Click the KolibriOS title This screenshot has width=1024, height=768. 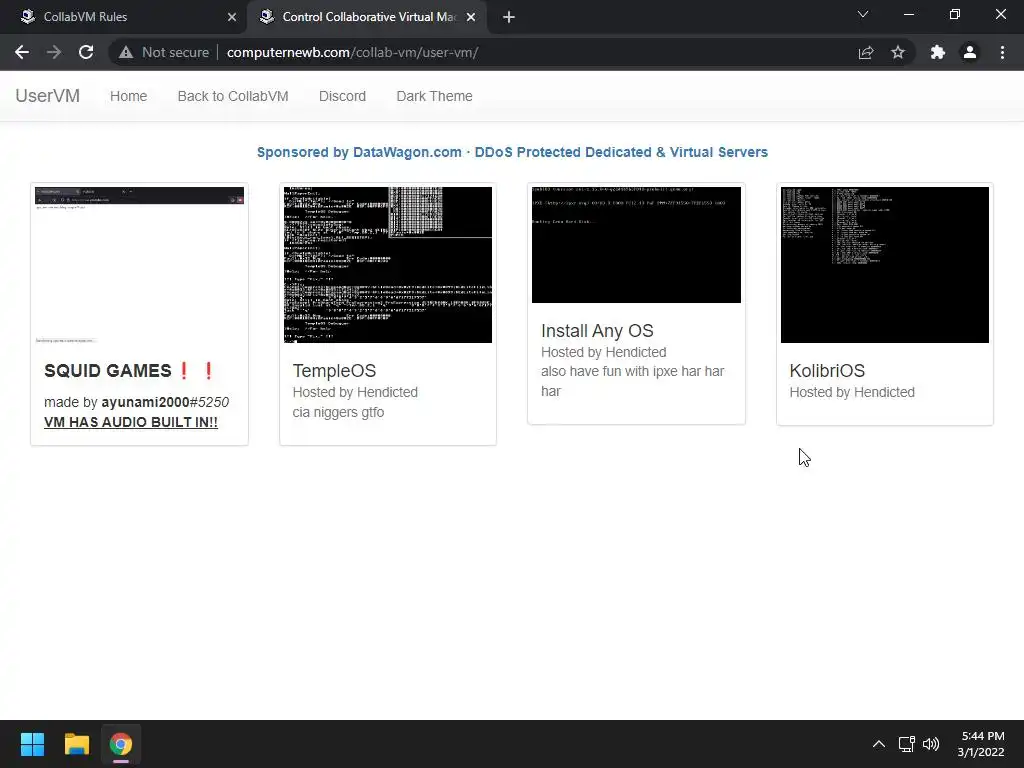827,371
